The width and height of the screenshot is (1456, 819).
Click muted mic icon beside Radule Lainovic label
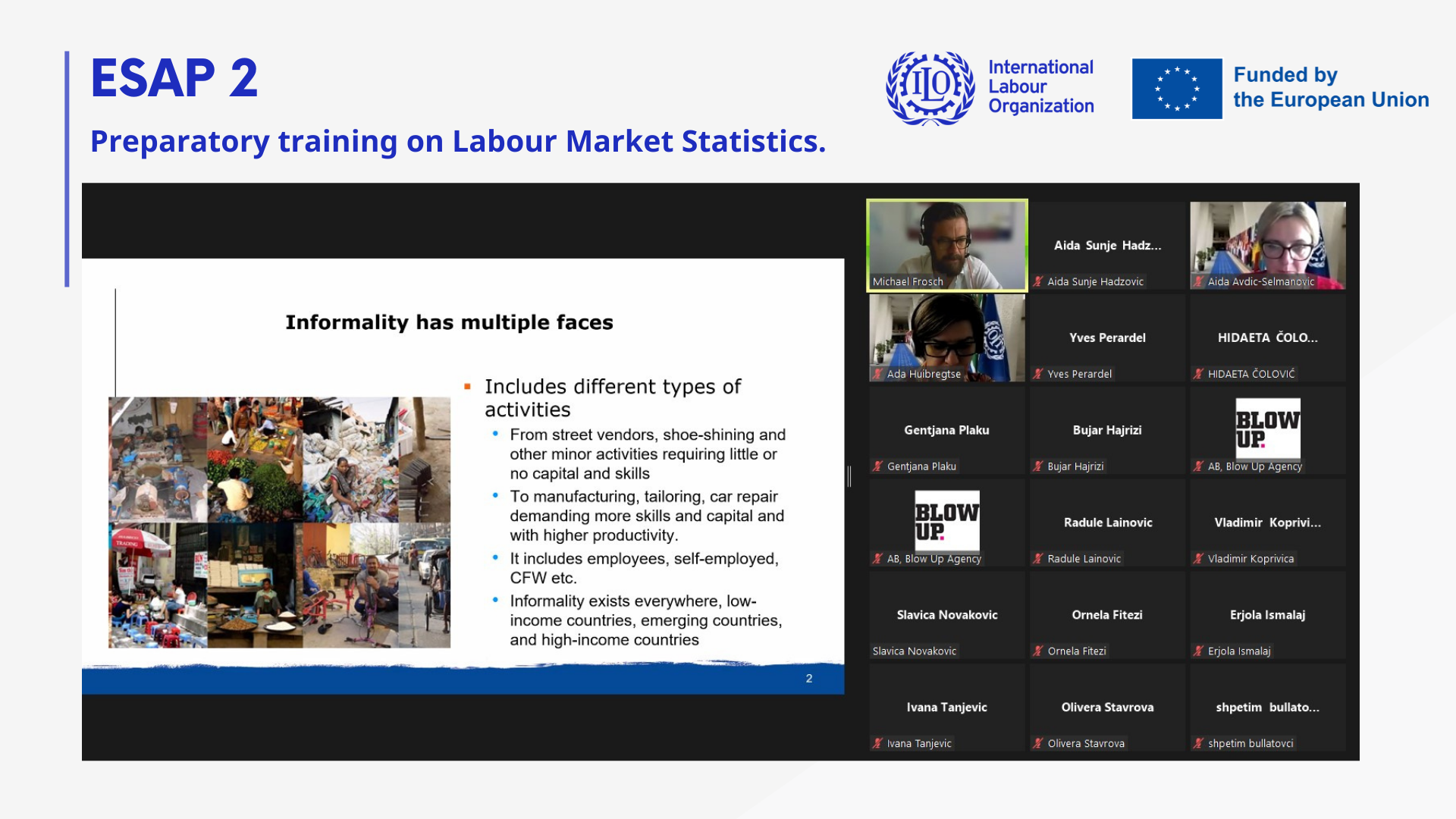tap(1038, 559)
